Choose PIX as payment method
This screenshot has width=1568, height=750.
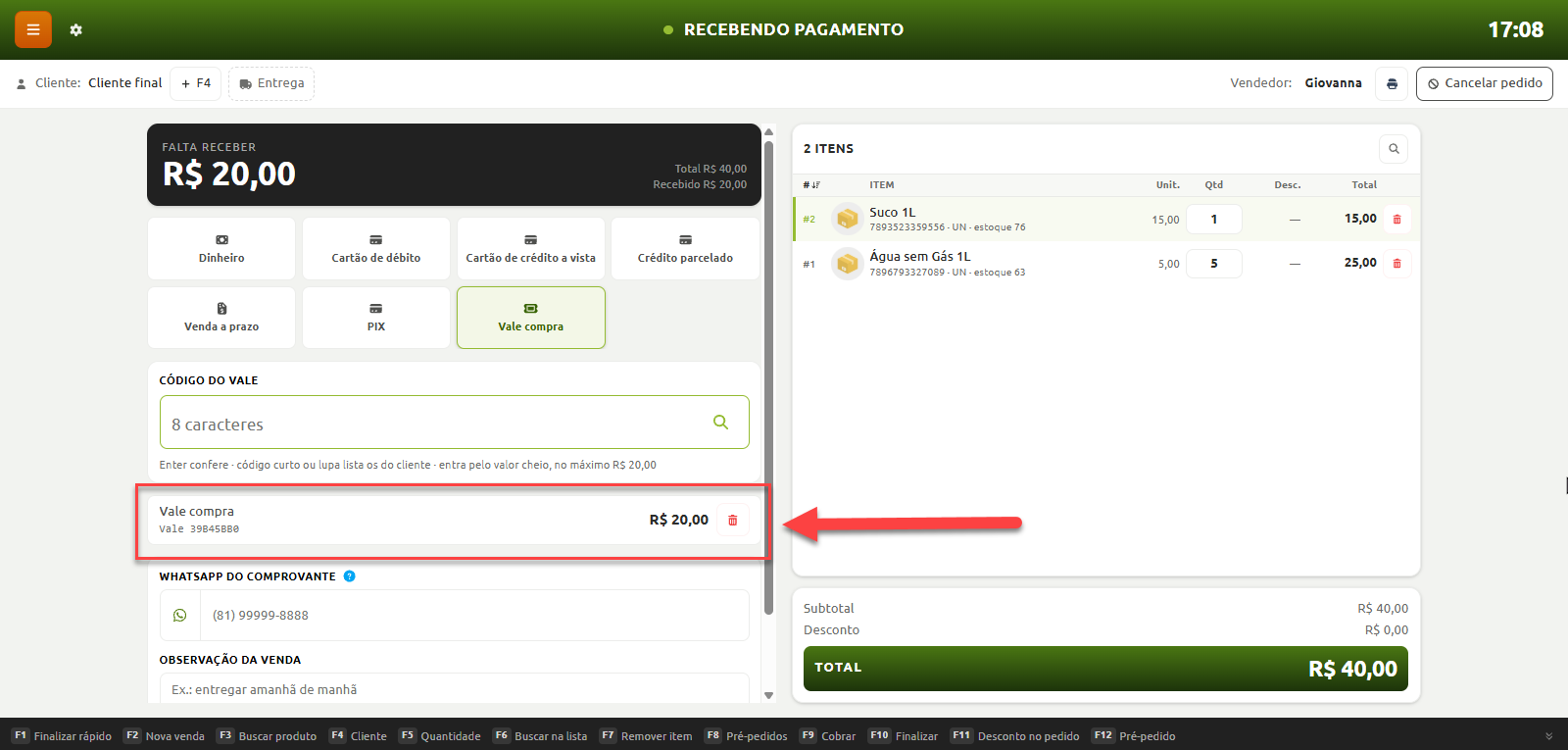tap(376, 318)
